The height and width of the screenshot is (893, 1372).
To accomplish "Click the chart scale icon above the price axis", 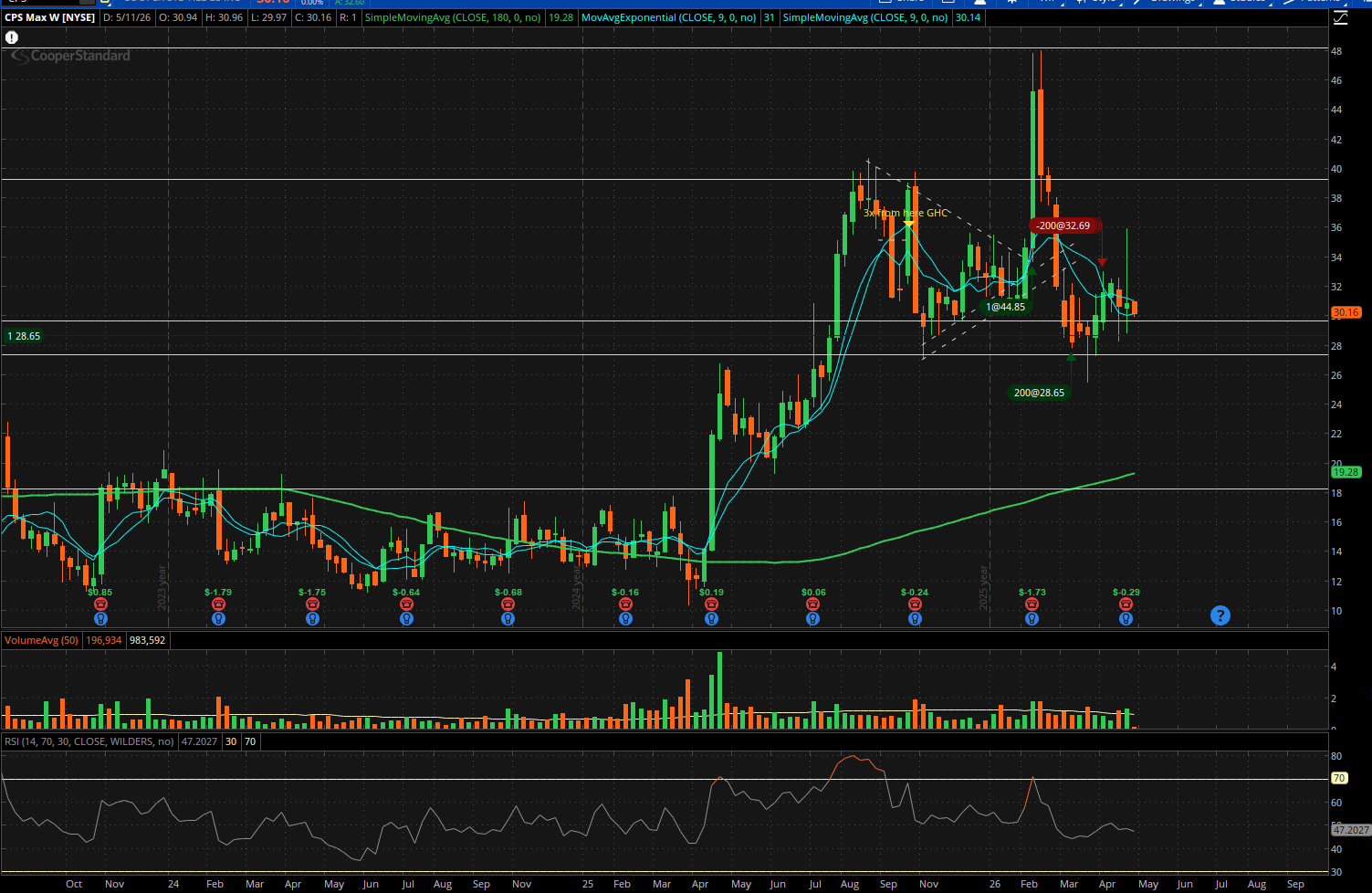I will (1340, 18).
